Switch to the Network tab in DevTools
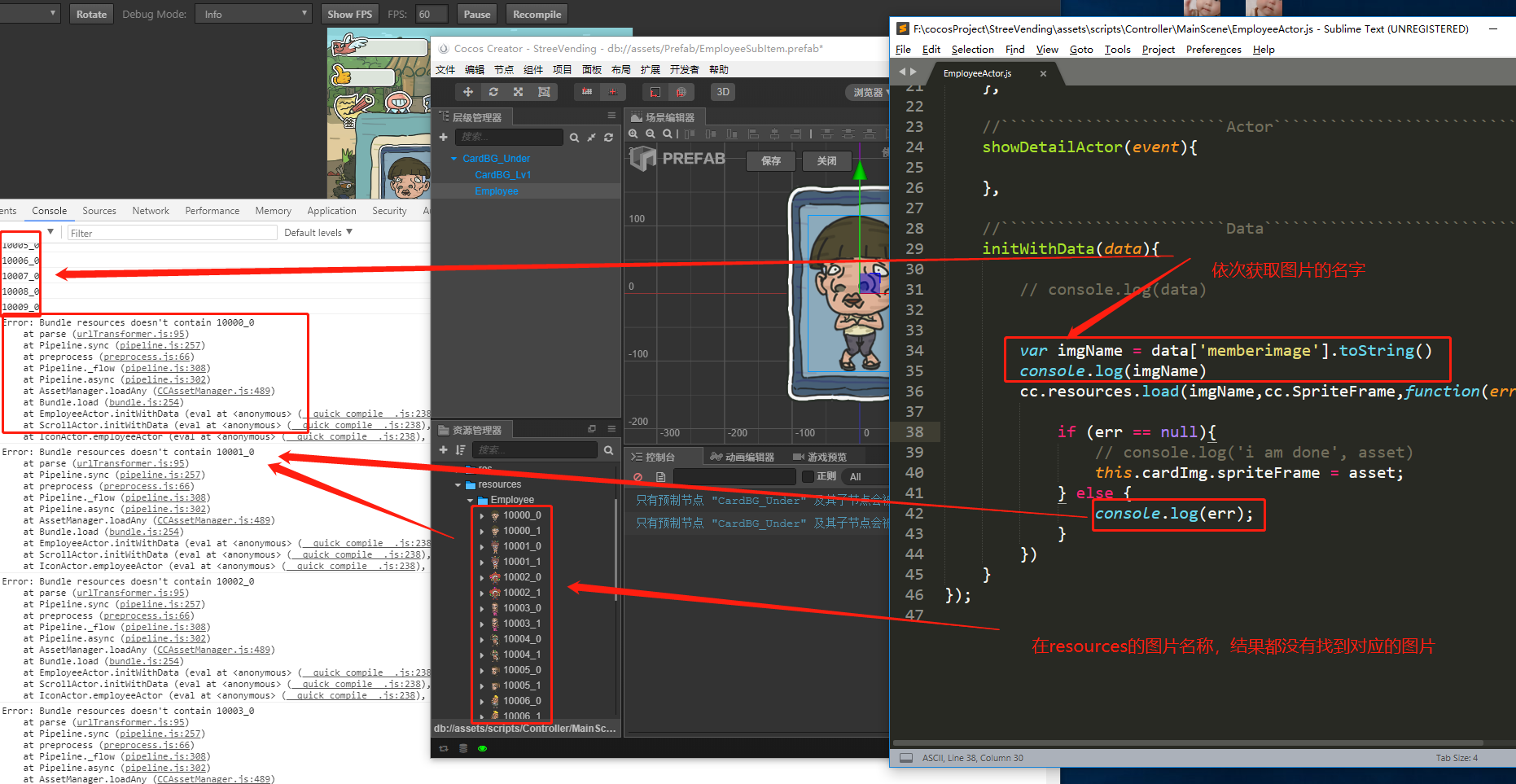1516x784 pixels. (x=151, y=211)
